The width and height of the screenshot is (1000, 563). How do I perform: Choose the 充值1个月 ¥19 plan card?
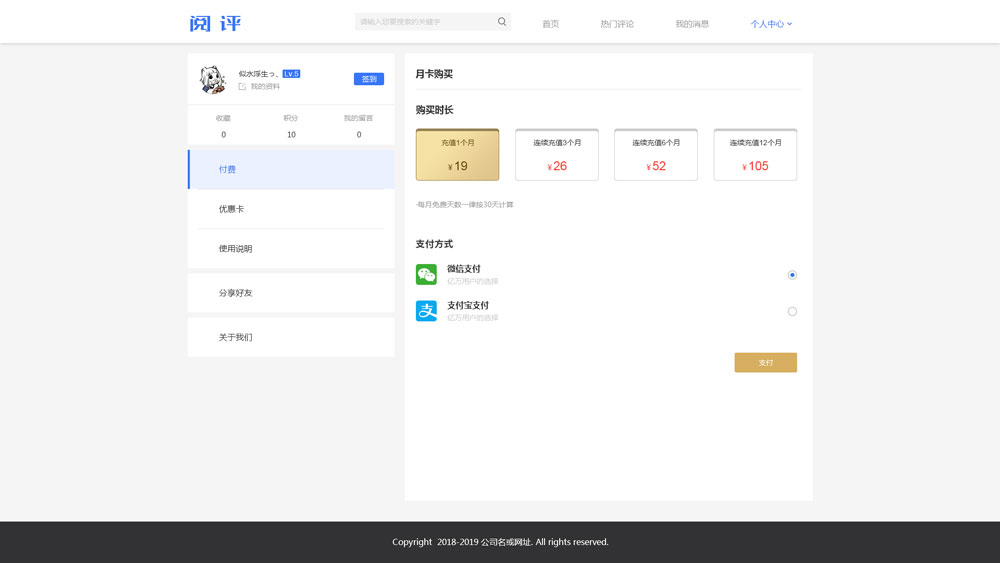[457, 155]
